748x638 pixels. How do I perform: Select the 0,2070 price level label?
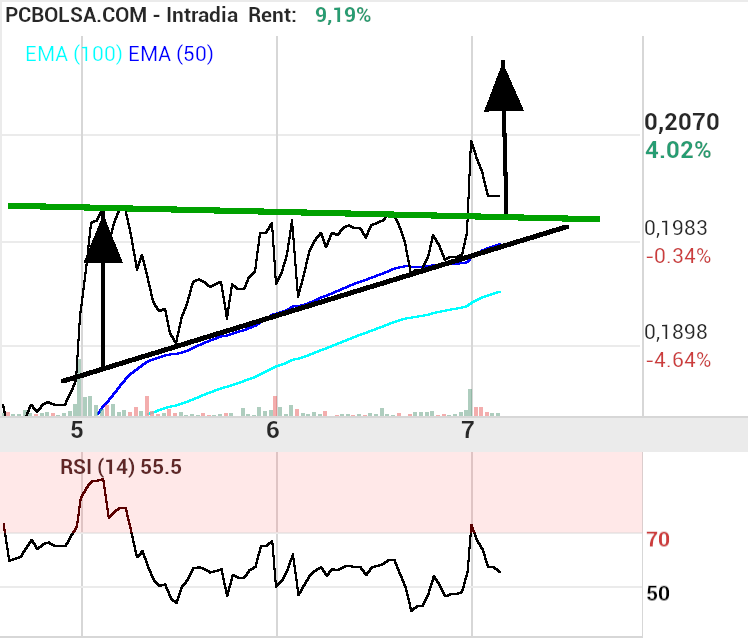coord(681,123)
